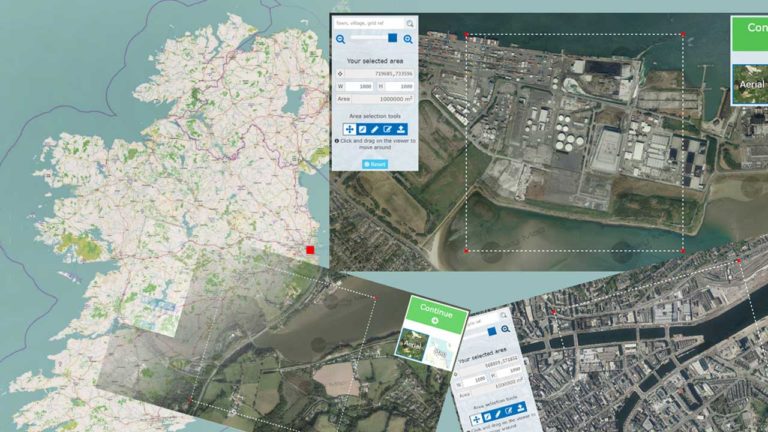Click the bottom-left red corner handle of the port selection box
Image resolution: width=768 pixels, height=432 pixels.
click(x=466, y=251)
